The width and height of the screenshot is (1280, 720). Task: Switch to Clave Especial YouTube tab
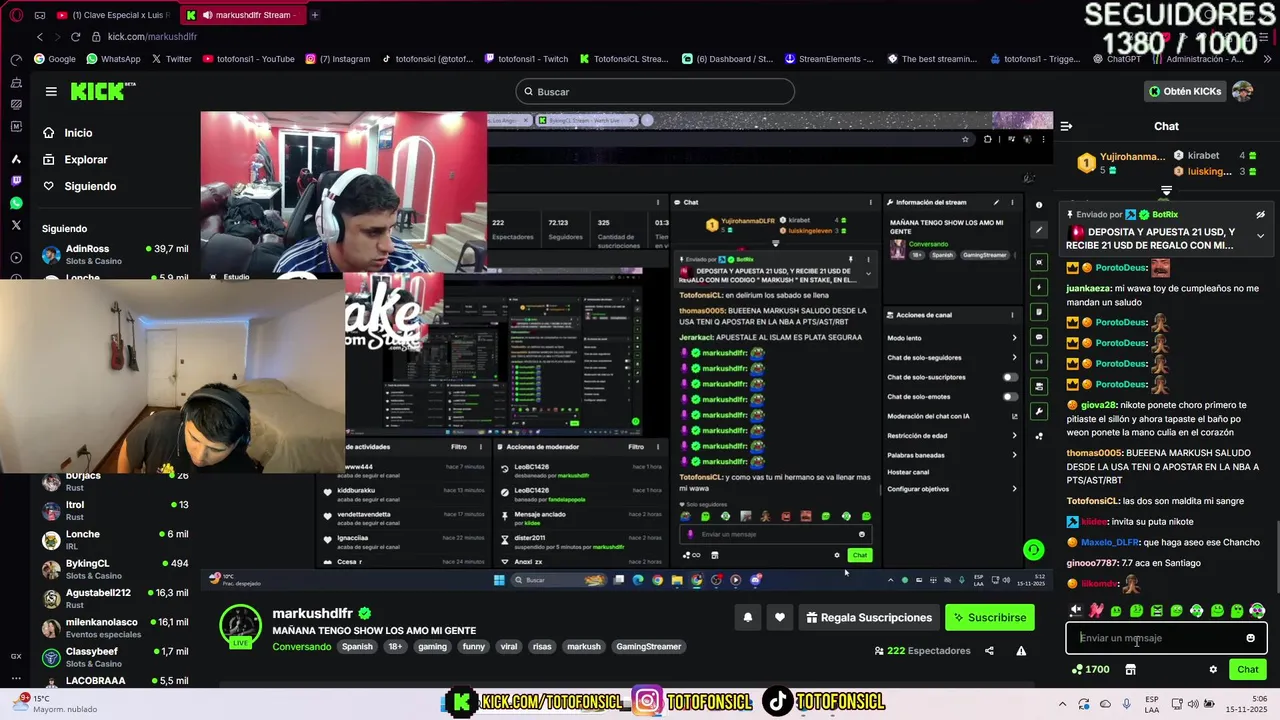pyautogui.click(x=112, y=15)
